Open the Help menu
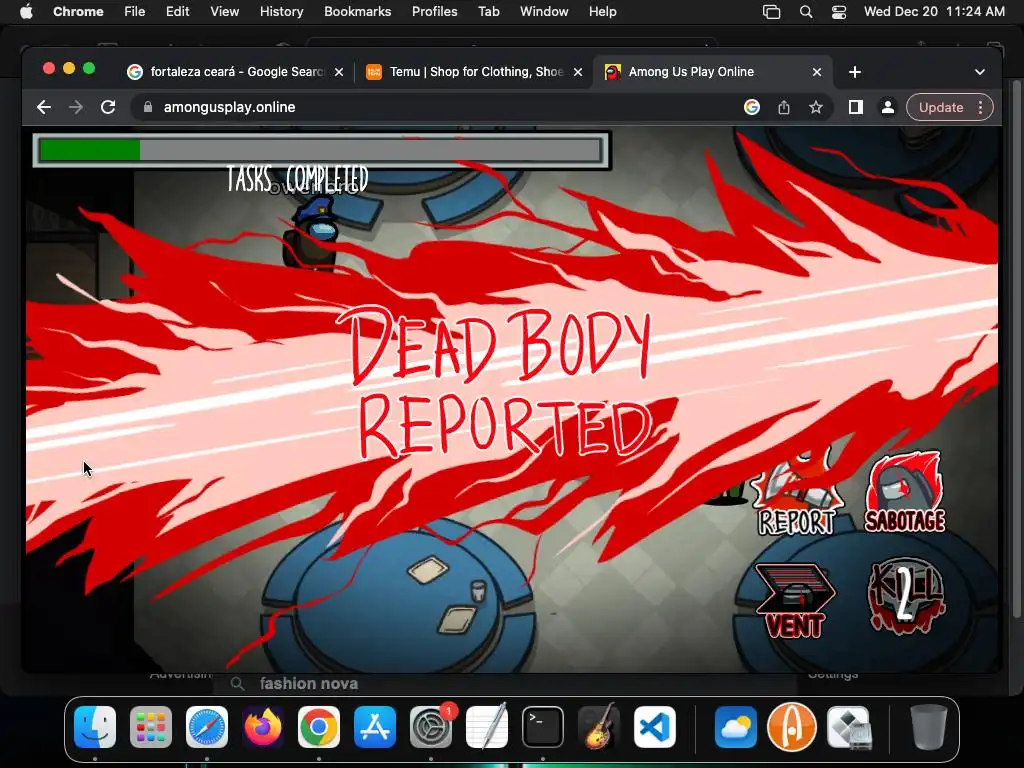Image resolution: width=1024 pixels, height=768 pixels. tap(602, 11)
